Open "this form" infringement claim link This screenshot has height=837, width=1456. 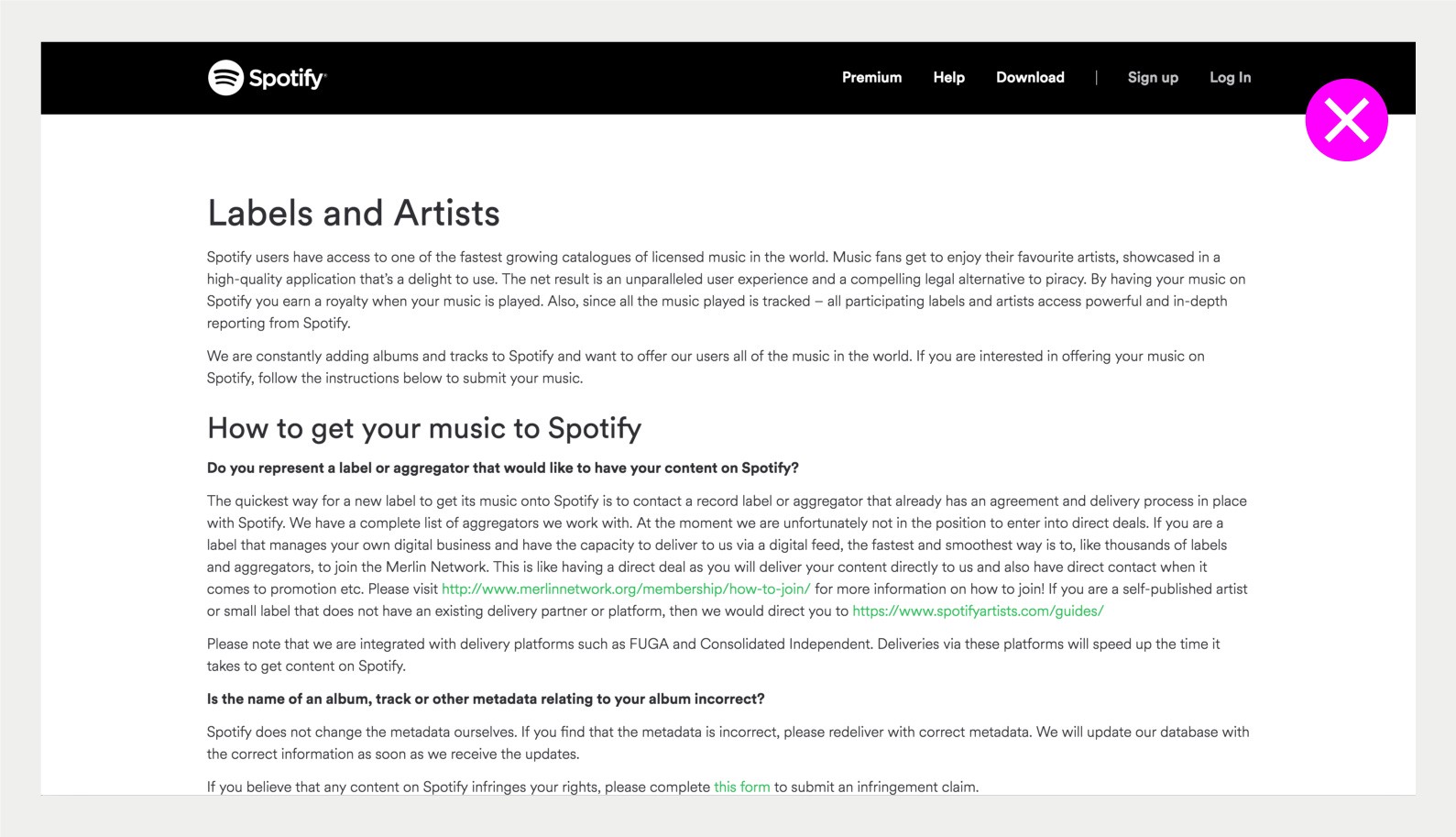(x=741, y=787)
